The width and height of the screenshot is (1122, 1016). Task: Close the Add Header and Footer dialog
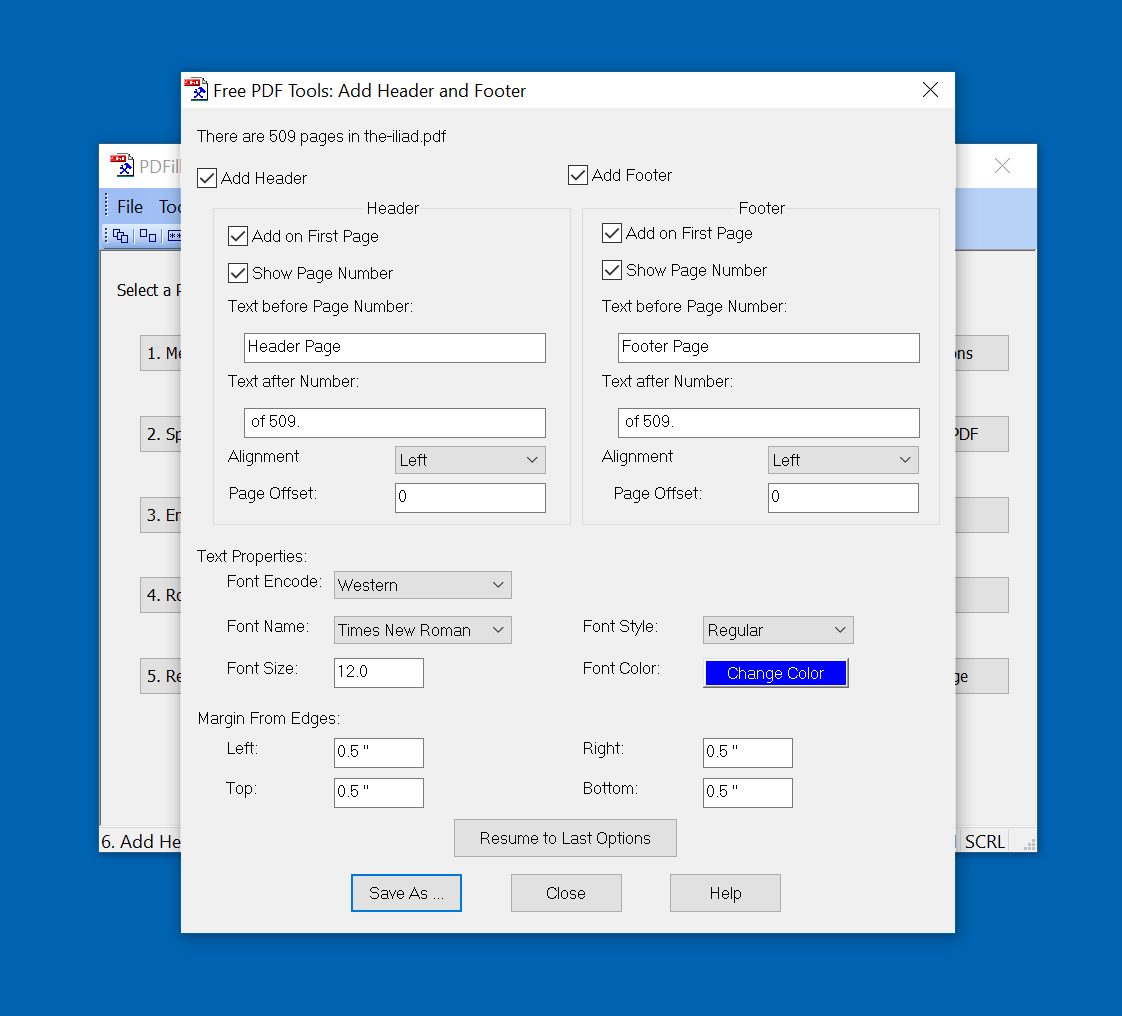(x=930, y=89)
